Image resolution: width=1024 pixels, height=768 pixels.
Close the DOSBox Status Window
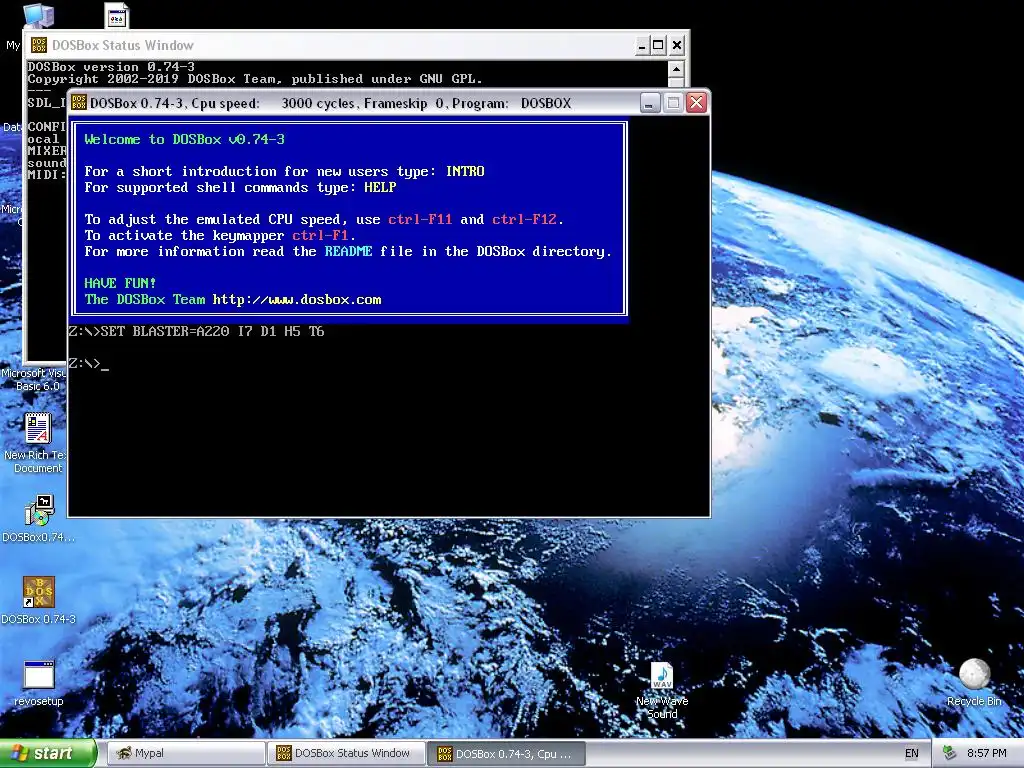click(677, 45)
